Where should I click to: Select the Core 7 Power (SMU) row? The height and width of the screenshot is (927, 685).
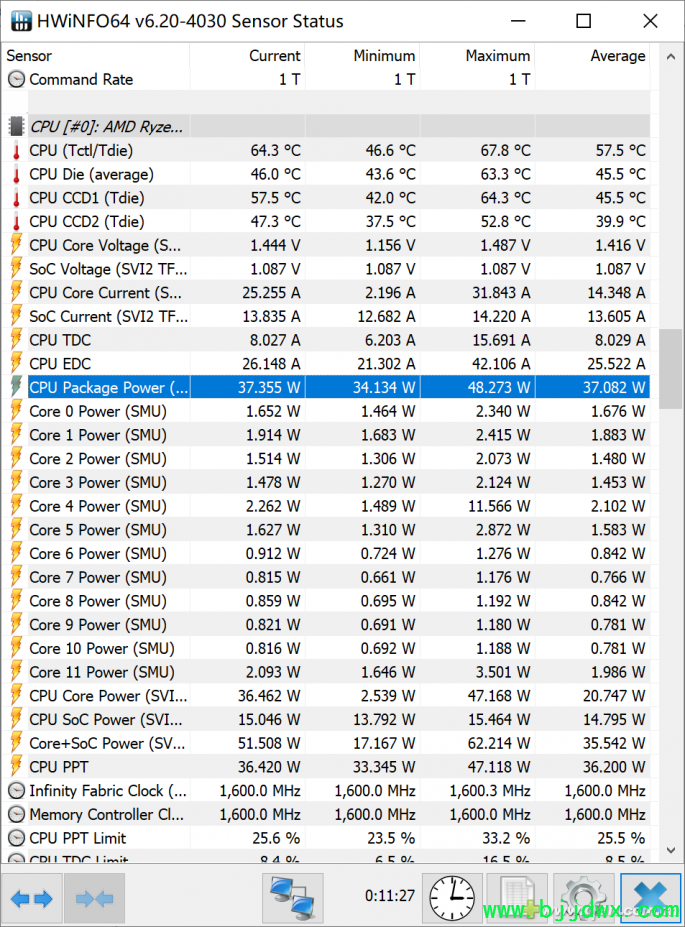pos(326,577)
